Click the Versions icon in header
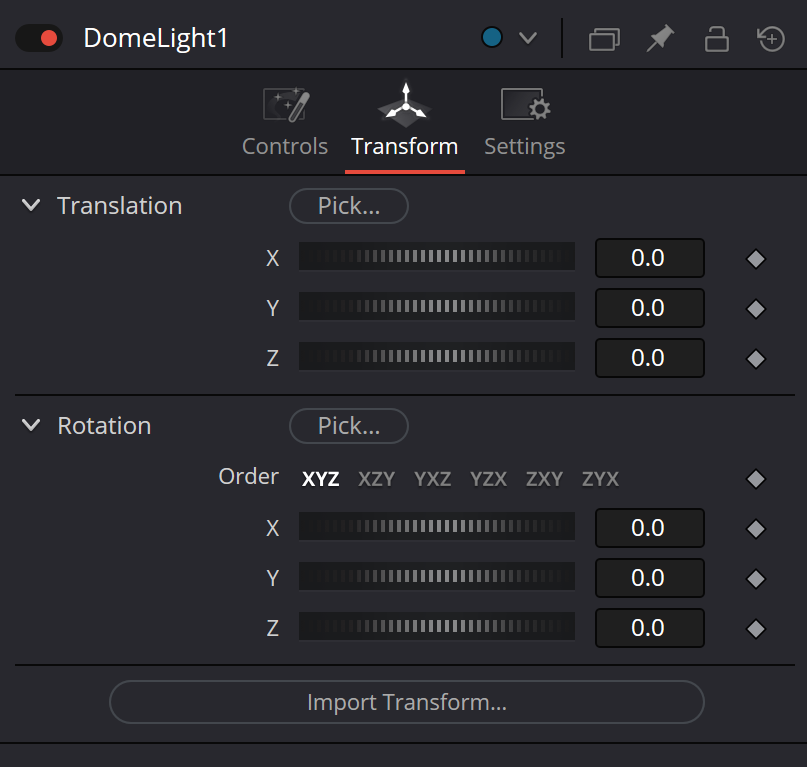 (x=604, y=39)
